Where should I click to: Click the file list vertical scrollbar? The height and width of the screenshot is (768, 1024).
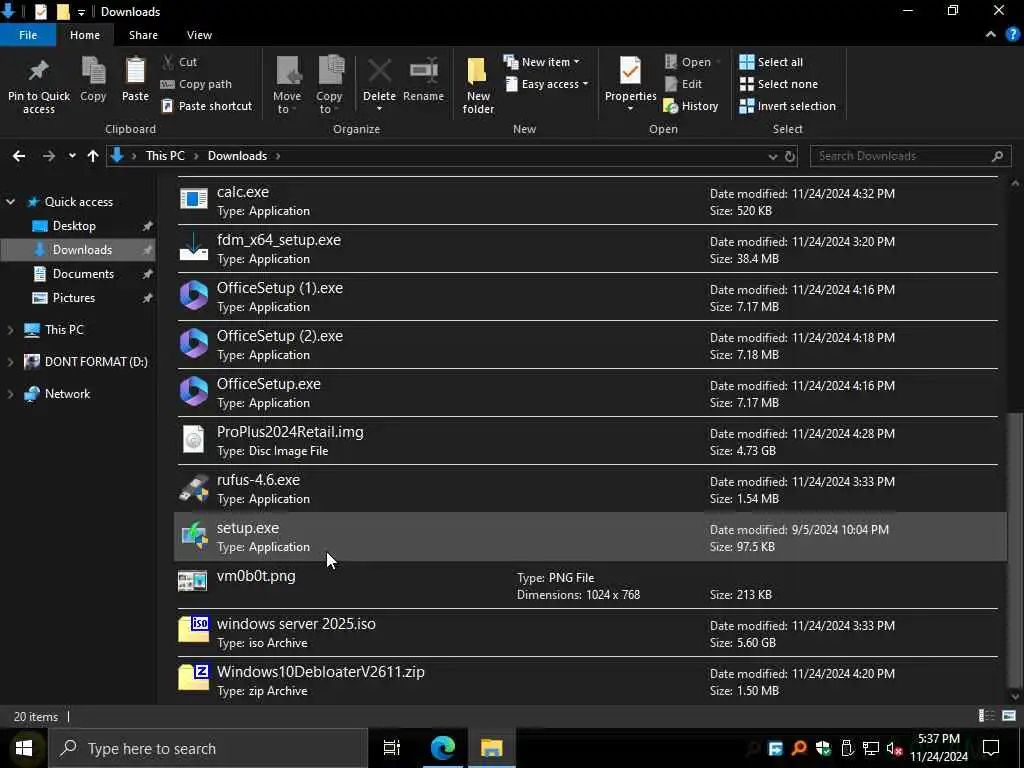pos(1015,551)
